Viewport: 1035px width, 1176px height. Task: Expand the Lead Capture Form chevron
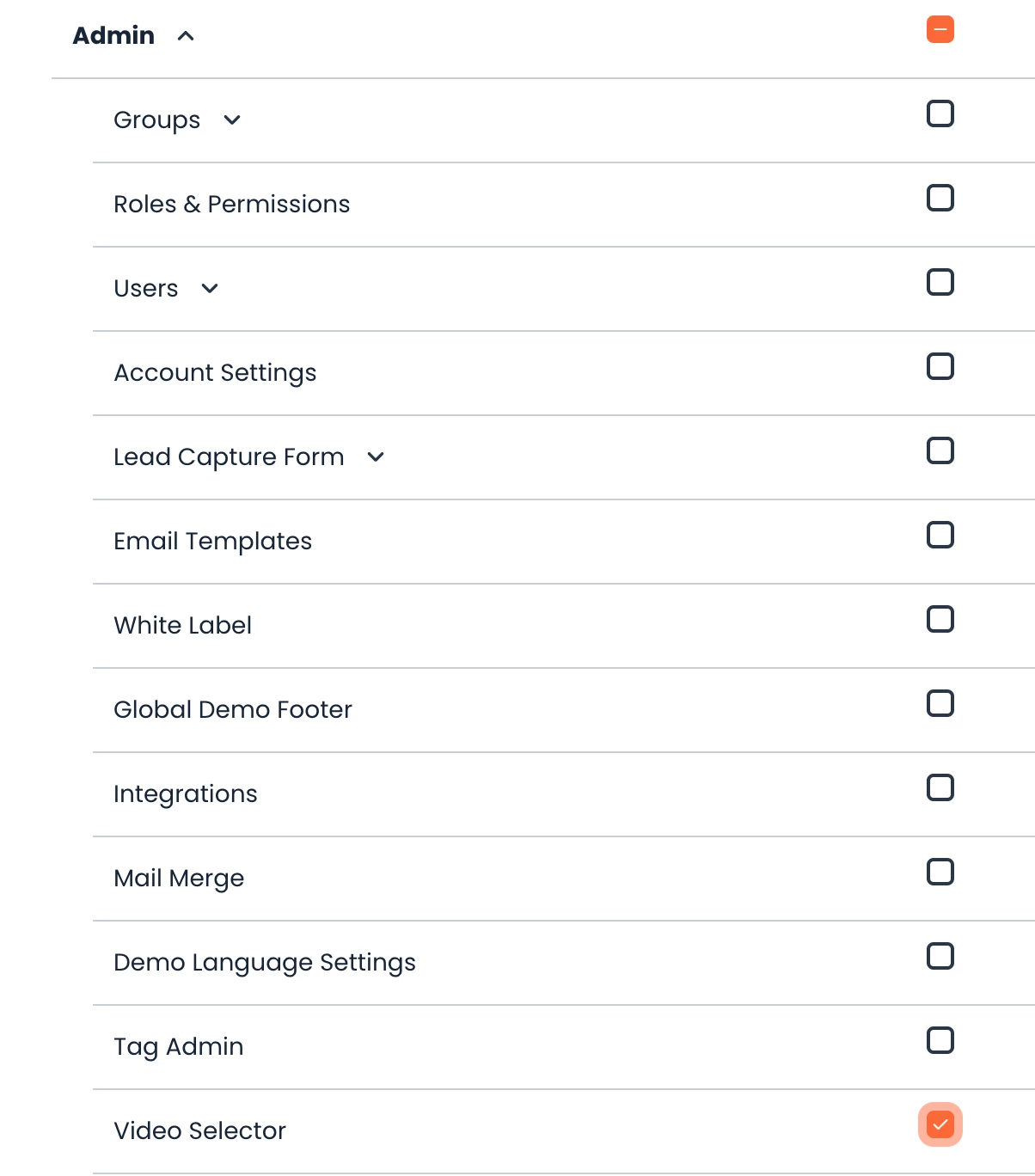point(376,457)
